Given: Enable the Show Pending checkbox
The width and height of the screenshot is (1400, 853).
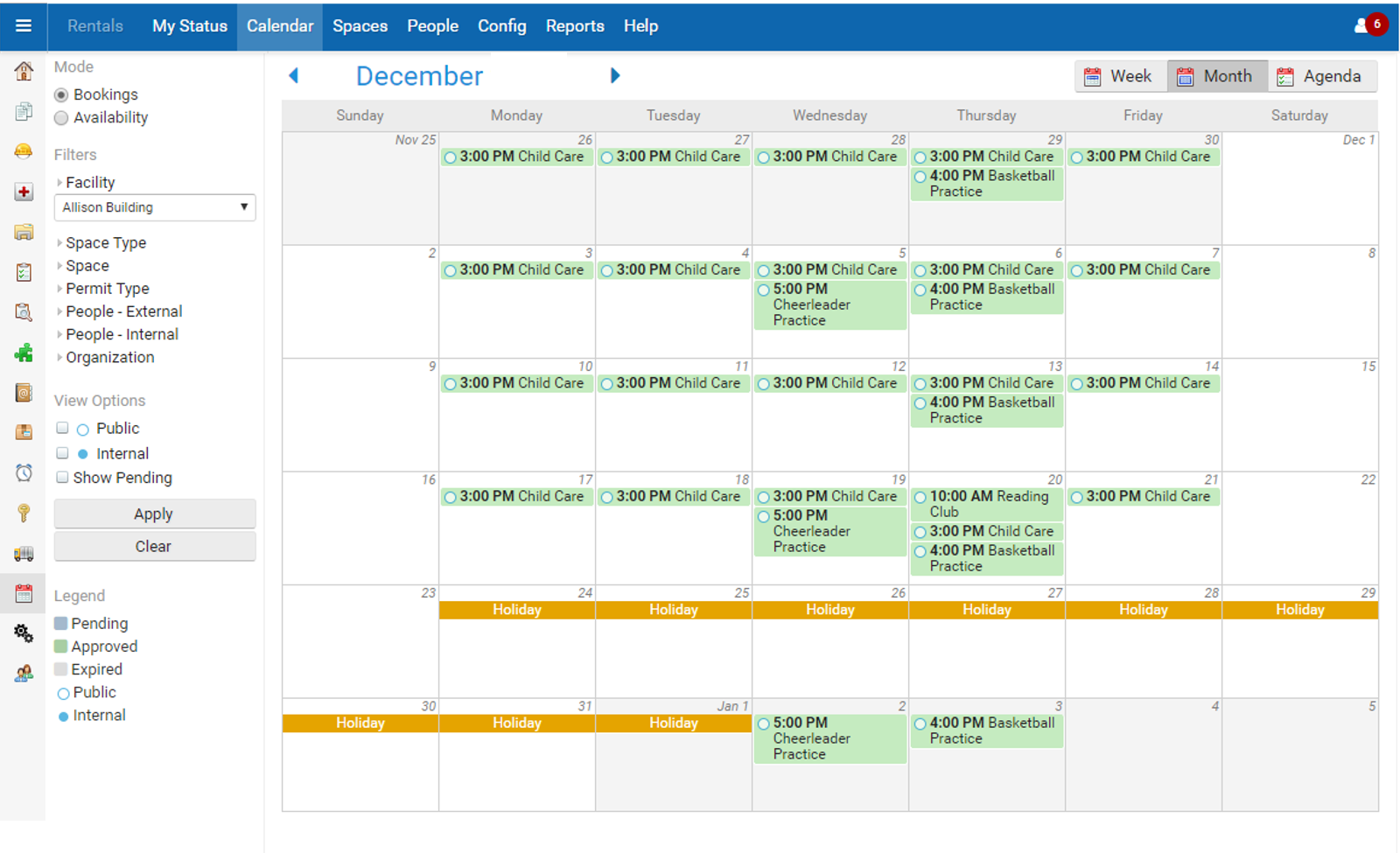Looking at the screenshot, I should (62, 478).
